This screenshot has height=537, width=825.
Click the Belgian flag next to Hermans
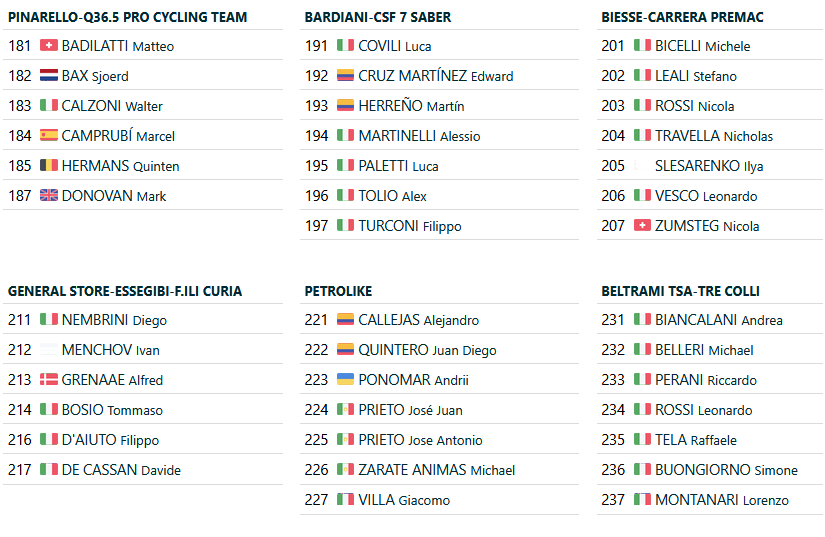tap(48, 166)
